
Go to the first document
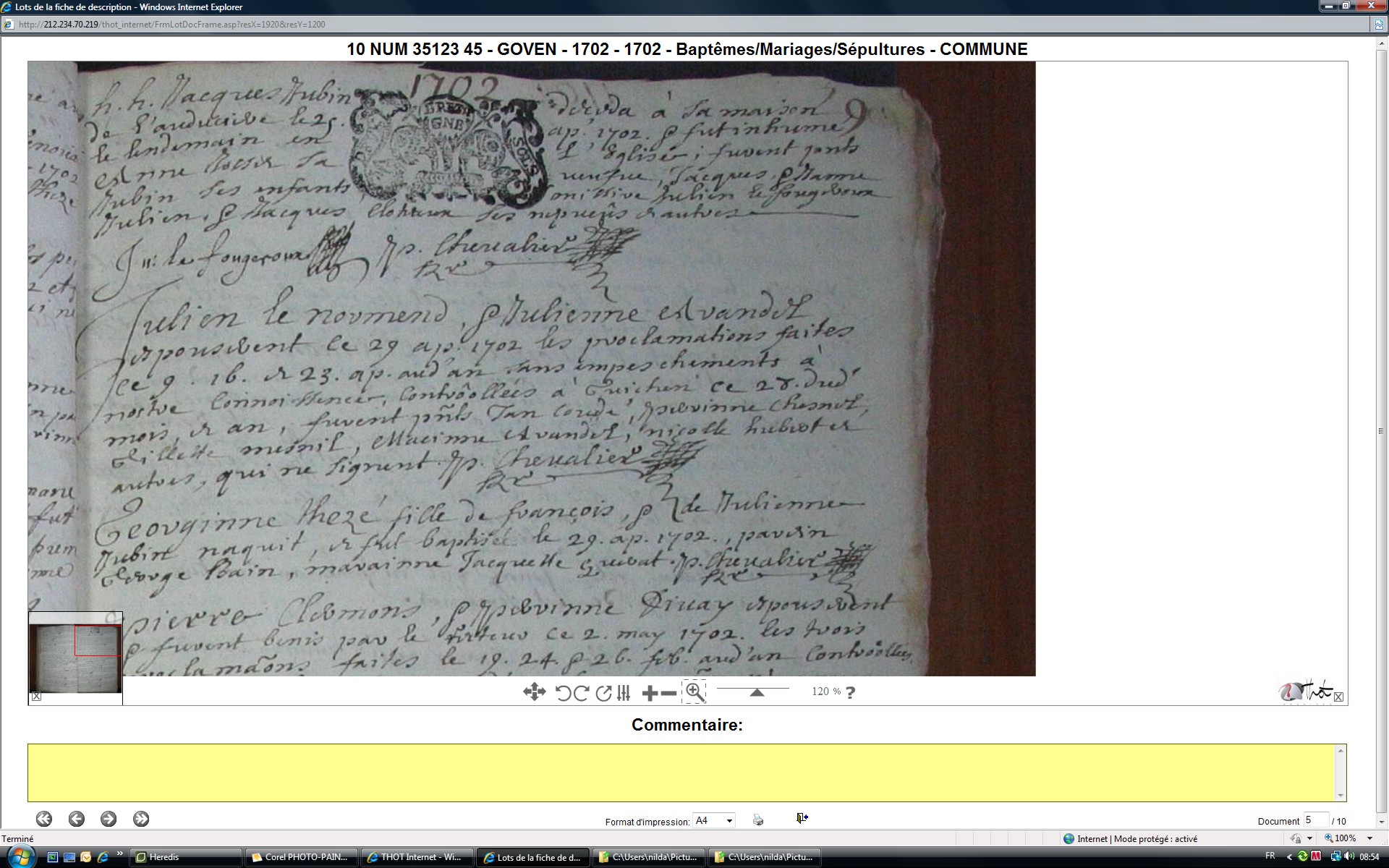(x=44, y=819)
